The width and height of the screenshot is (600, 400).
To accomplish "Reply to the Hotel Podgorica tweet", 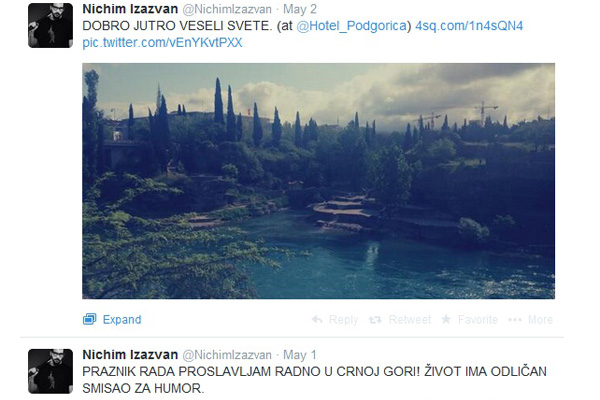I will (x=343, y=320).
